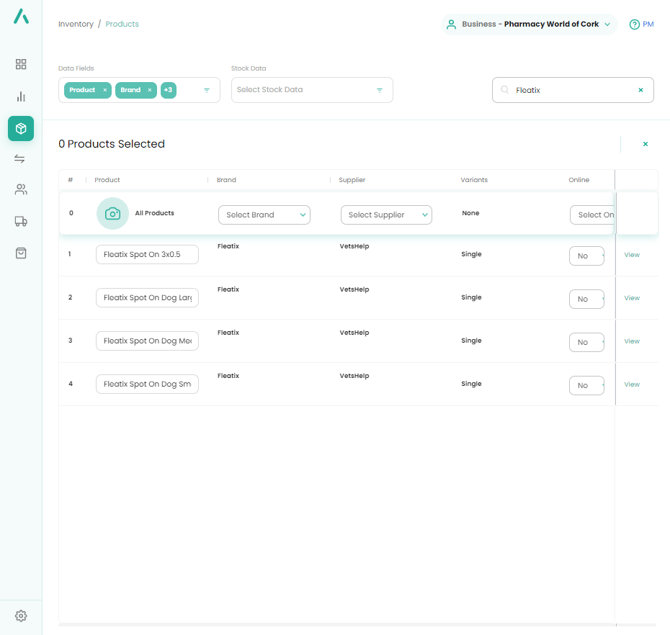
Task: Open the Select Stock Data dropdown
Action: pyautogui.click(x=311, y=90)
